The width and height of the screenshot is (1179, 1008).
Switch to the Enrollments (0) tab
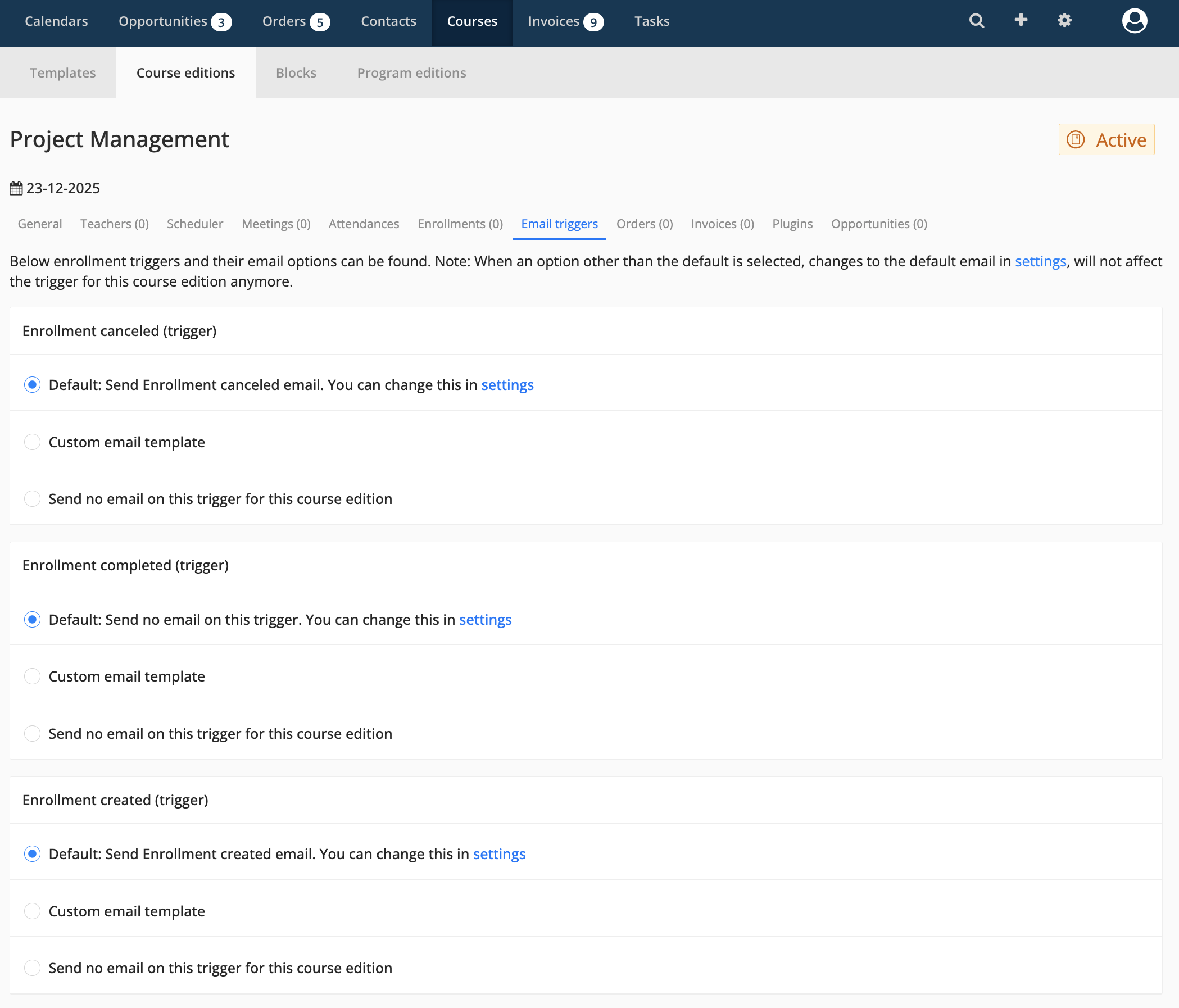(x=460, y=224)
